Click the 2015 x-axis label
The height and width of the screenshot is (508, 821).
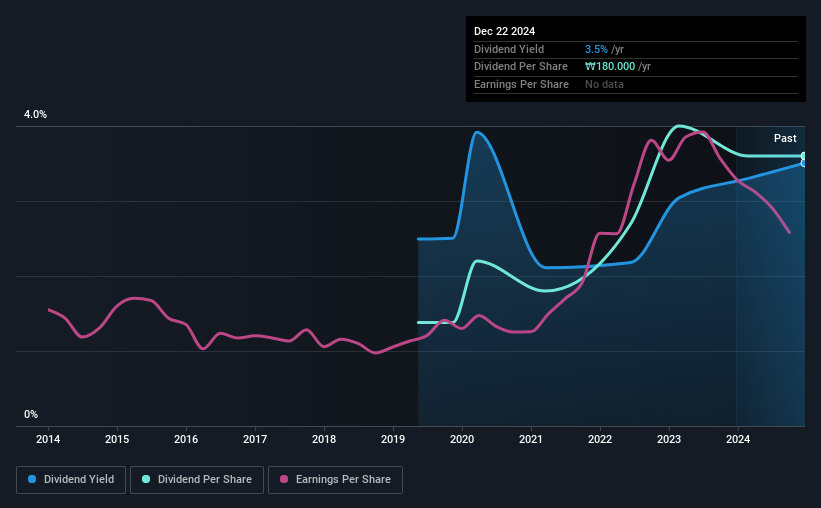(x=117, y=439)
